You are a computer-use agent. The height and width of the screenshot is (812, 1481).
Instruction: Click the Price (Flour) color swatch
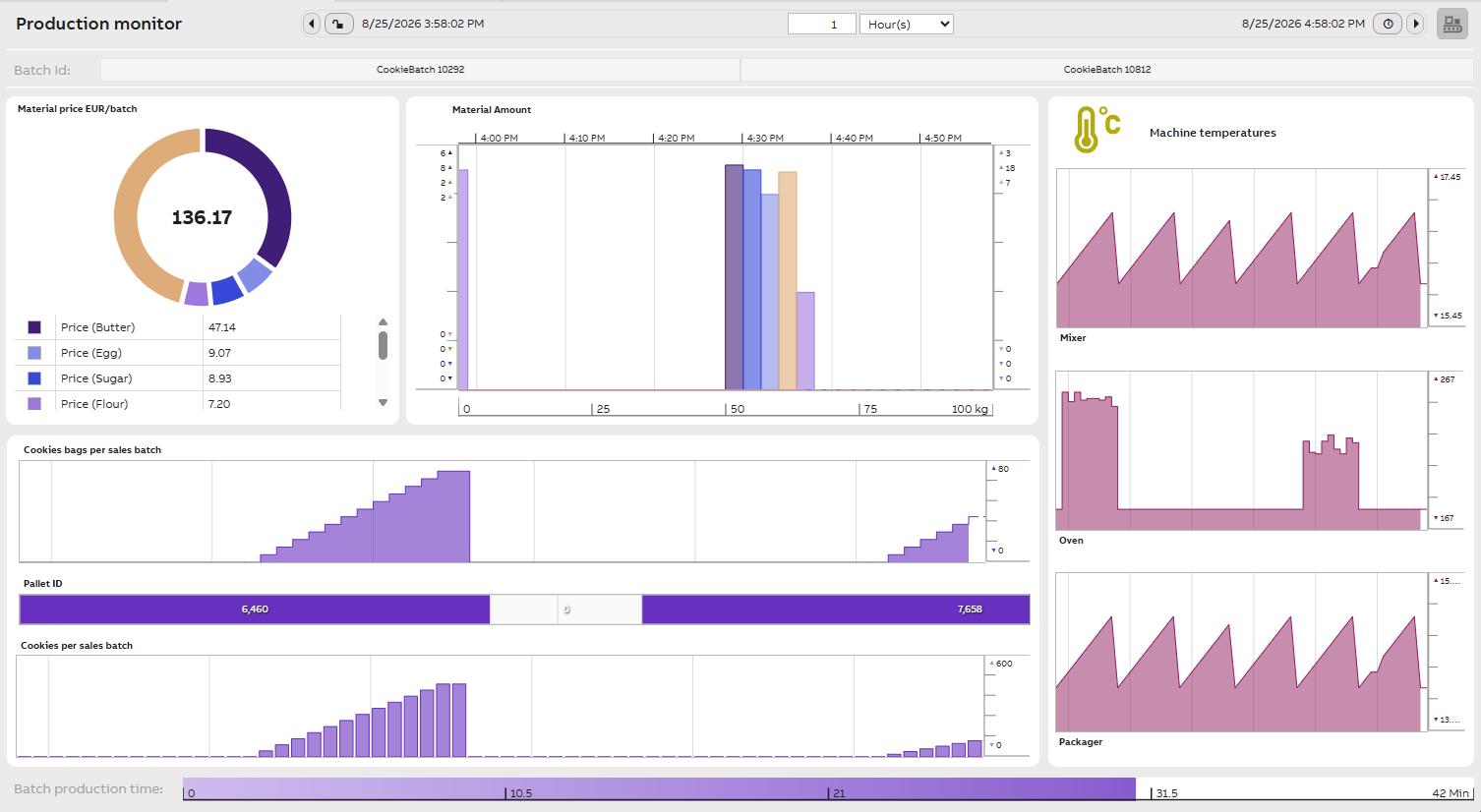[34, 404]
